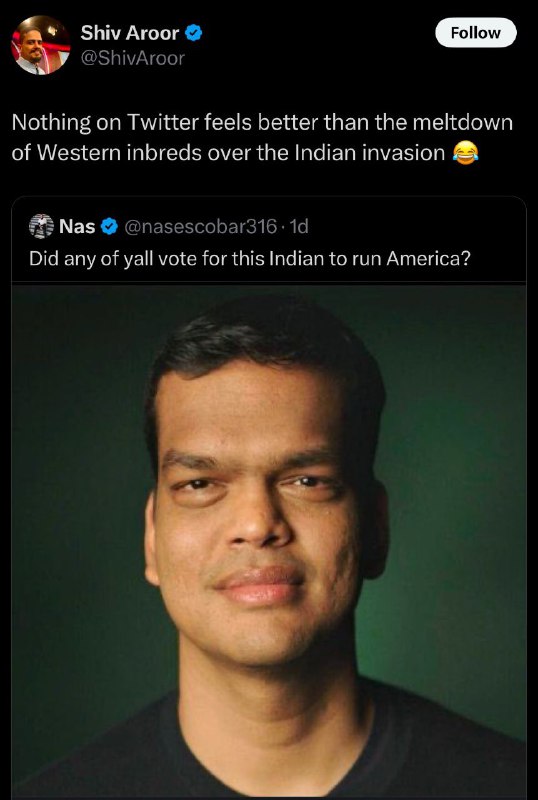Open the @ShivAroor handle
This screenshot has width=538, height=800.
click(x=133, y=58)
